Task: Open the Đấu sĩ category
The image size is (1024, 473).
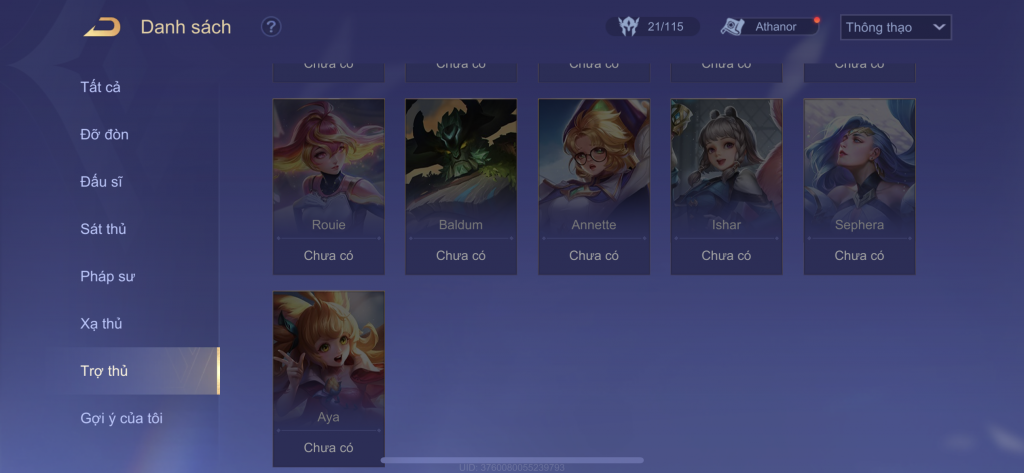Action: tap(101, 182)
